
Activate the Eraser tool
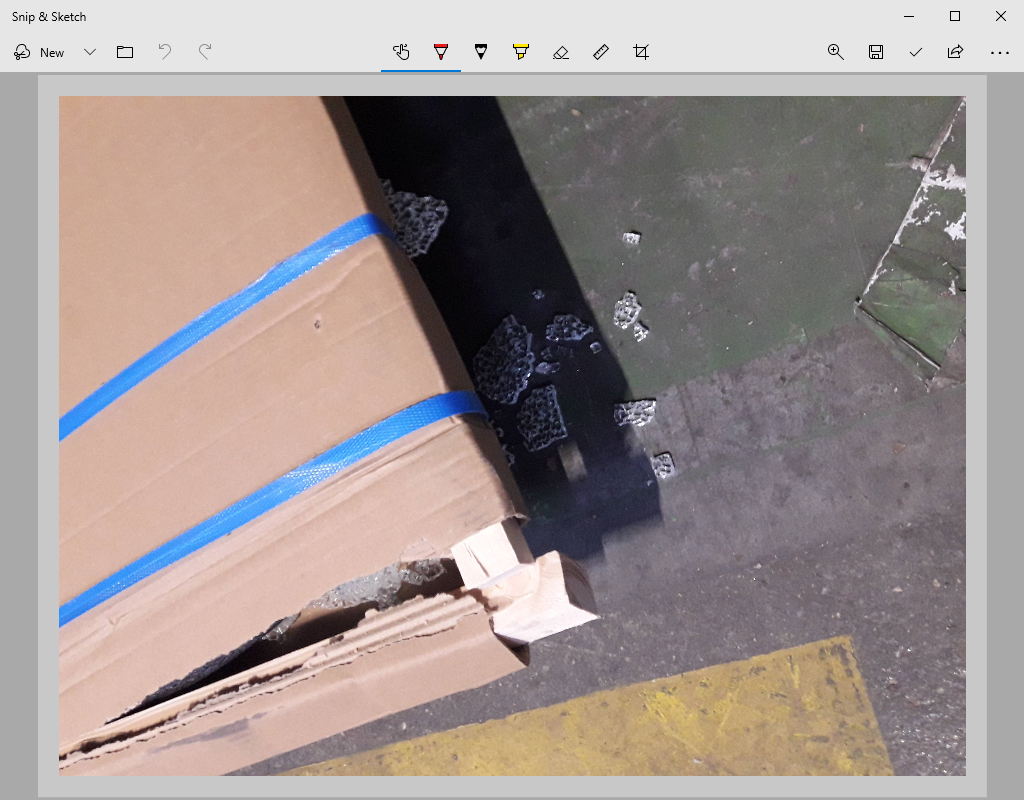[561, 52]
